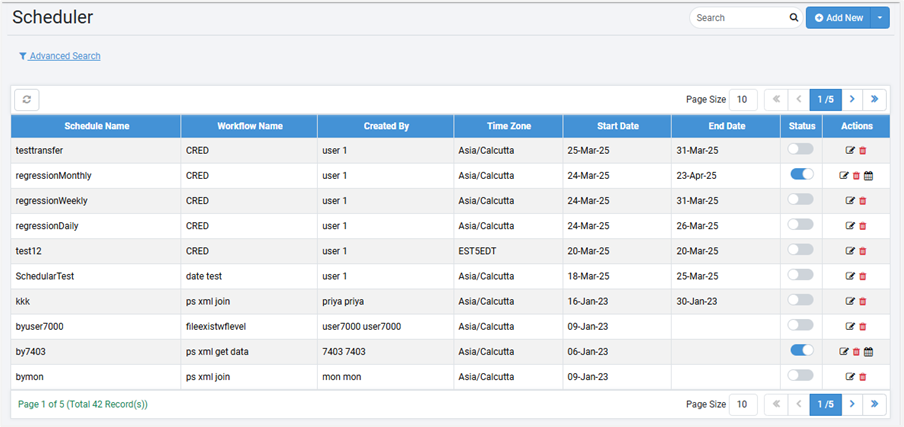
Task: Open the Add New dropdown arrow
Action: point(880,18)
